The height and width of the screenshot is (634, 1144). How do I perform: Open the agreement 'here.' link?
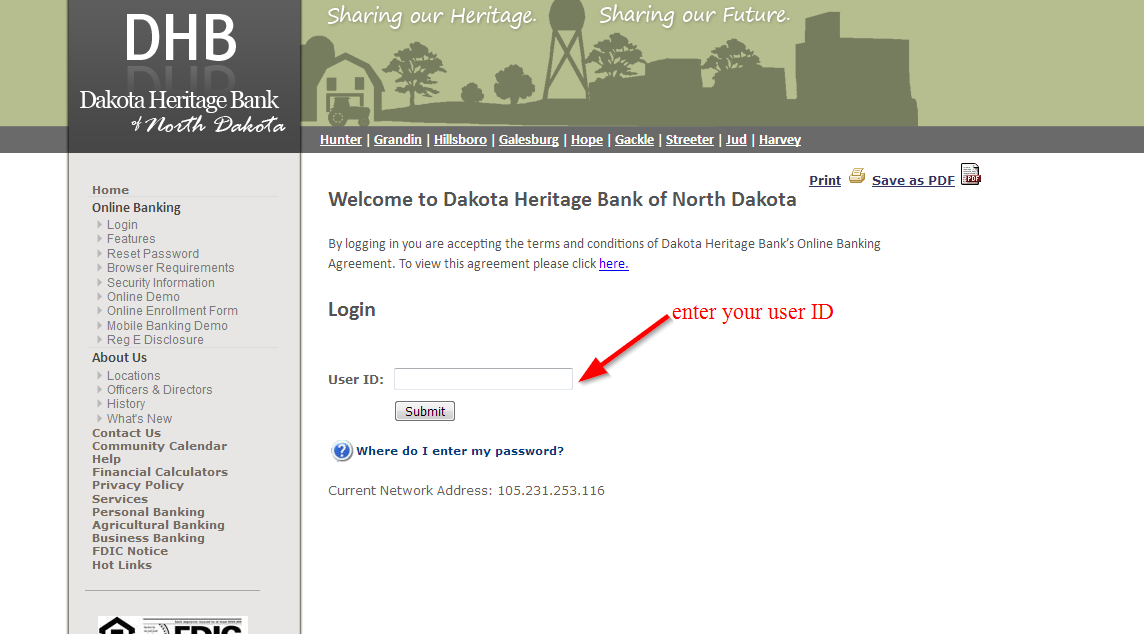614,263
